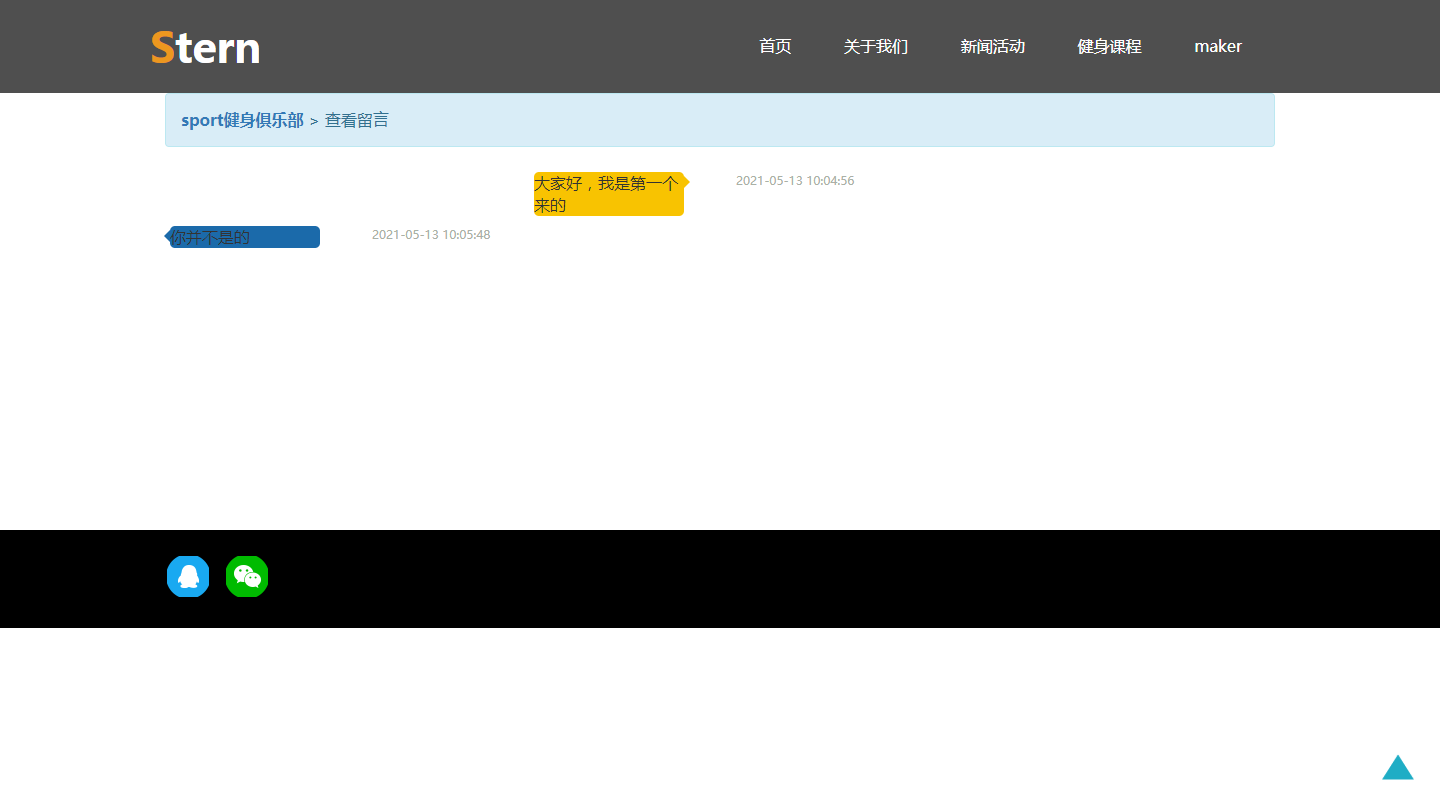Click the blue message 你并不是的
The width and height of the screenshot is (1440, 799).
tap(245, 237)
